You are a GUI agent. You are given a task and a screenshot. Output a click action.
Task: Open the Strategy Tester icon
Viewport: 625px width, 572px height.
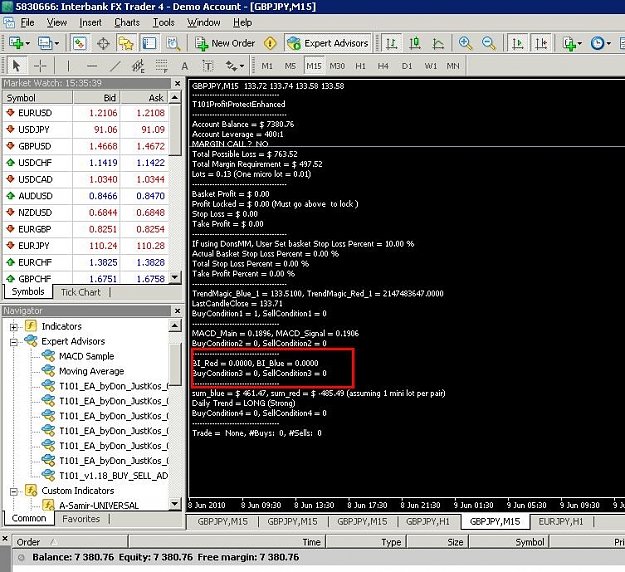(x=173, y=43)
